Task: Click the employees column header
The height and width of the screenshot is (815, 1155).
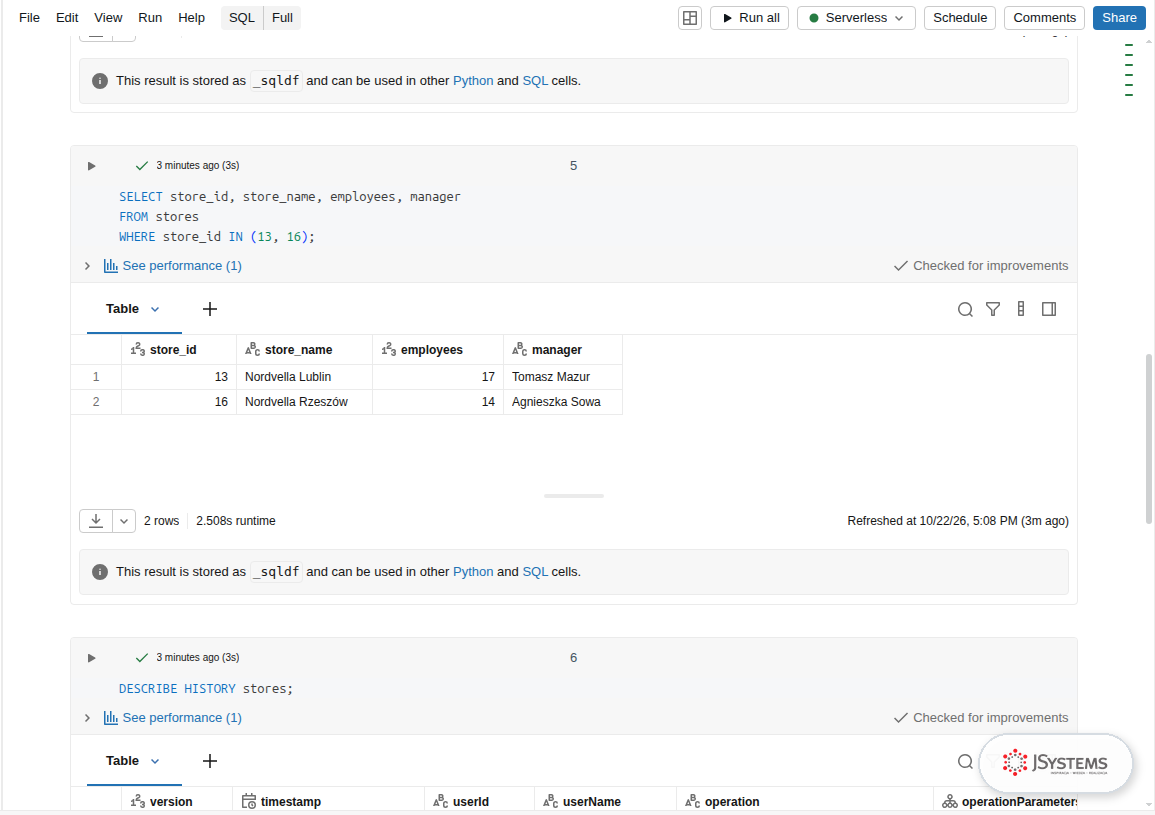Action: pos(438,350)
